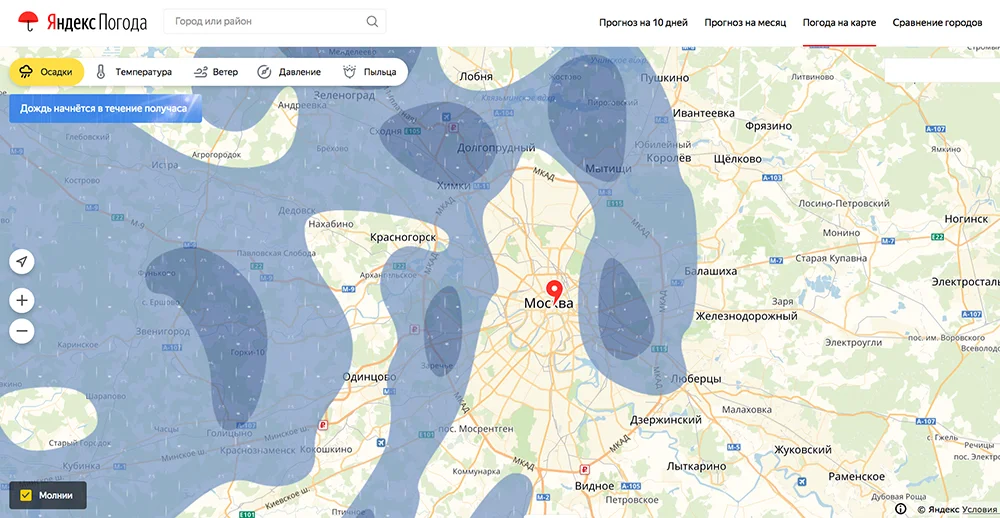
Task: Zoom in the map with plus
Action: point(22,300)
